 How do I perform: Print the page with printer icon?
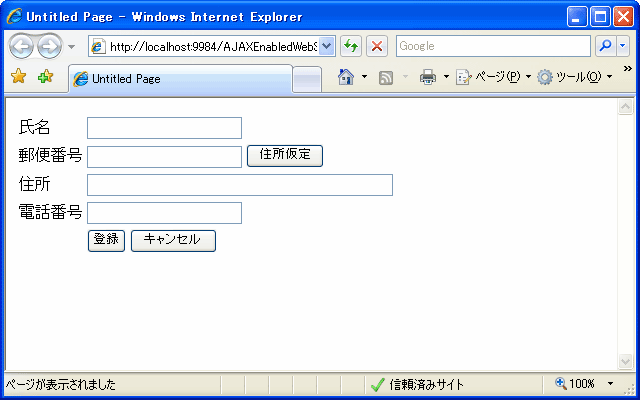[x=427, y=77]
